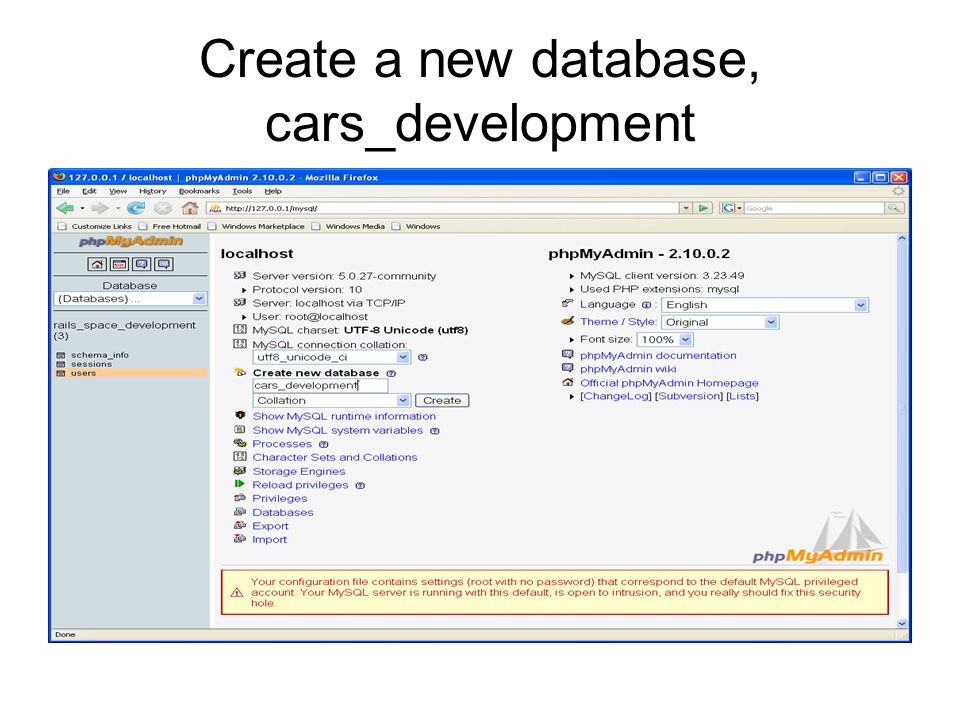Image resolution: width=960 pixels, height=720 pixels.
Task: Click the Storage Engines icon
Action: tap(239, 471)
